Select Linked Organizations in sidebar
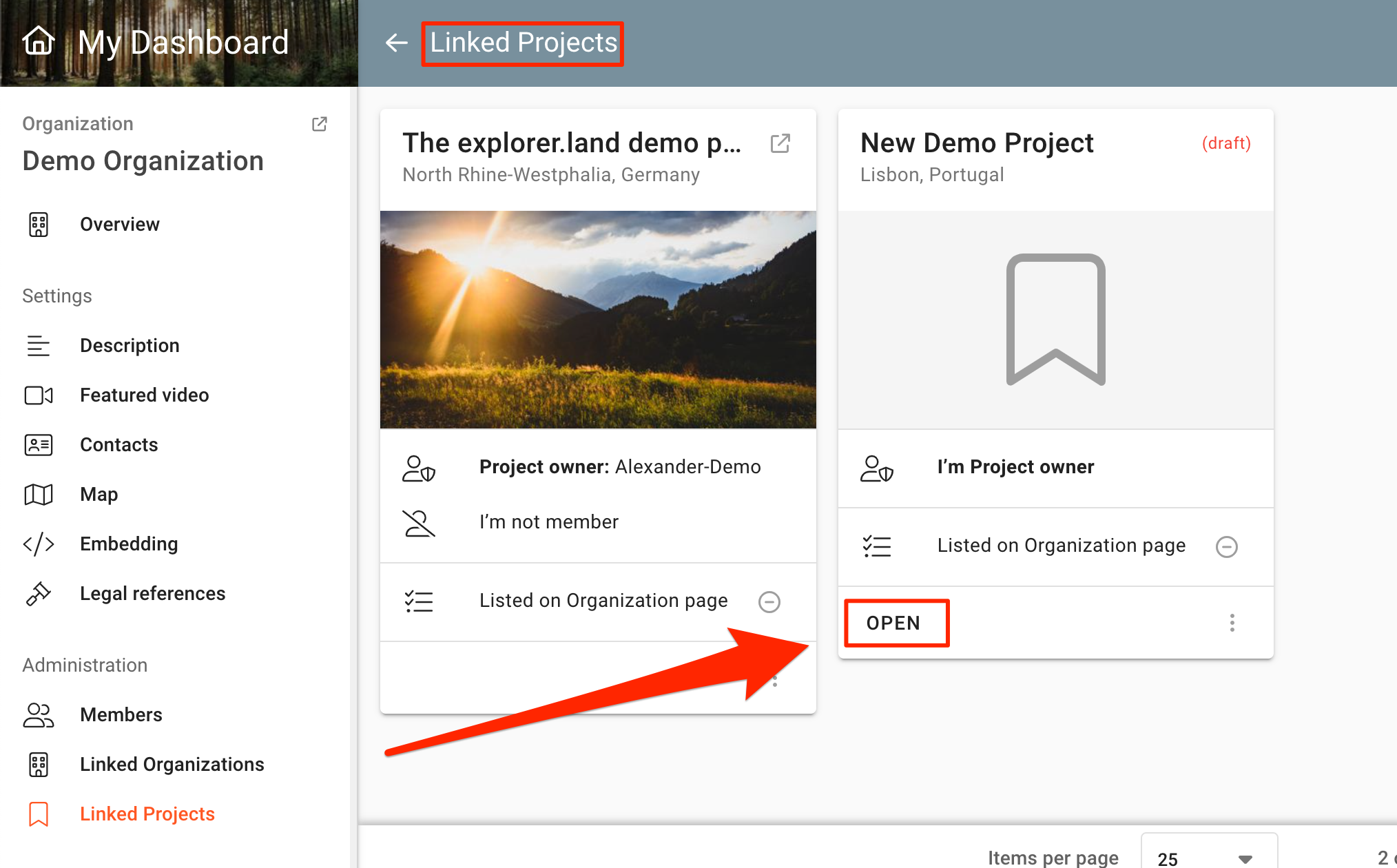The image size is (1397, 868). coord(172,765)
